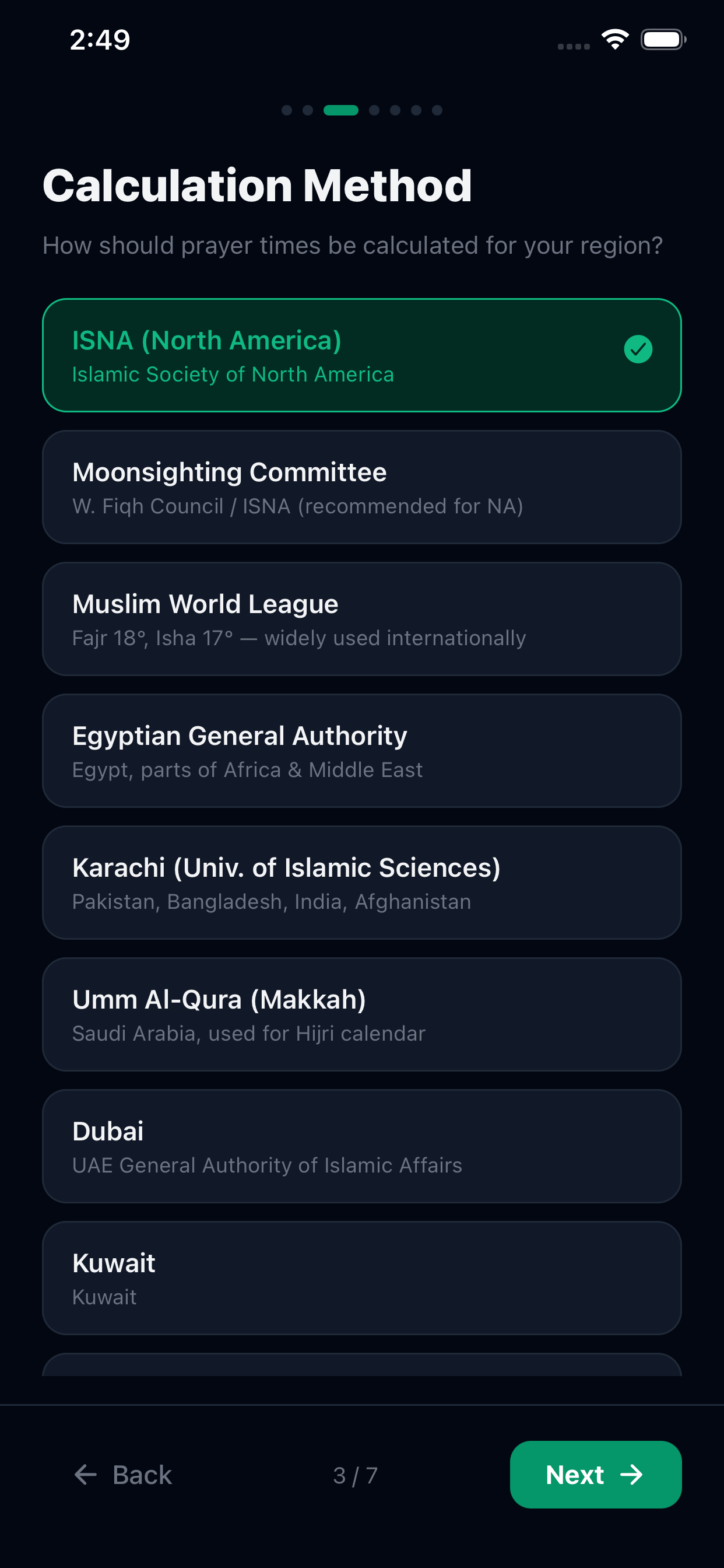Choose Karachi (Univ. of Islamic Sciences)
Viewport: 724px width, 1568px height.
point(362,883)
